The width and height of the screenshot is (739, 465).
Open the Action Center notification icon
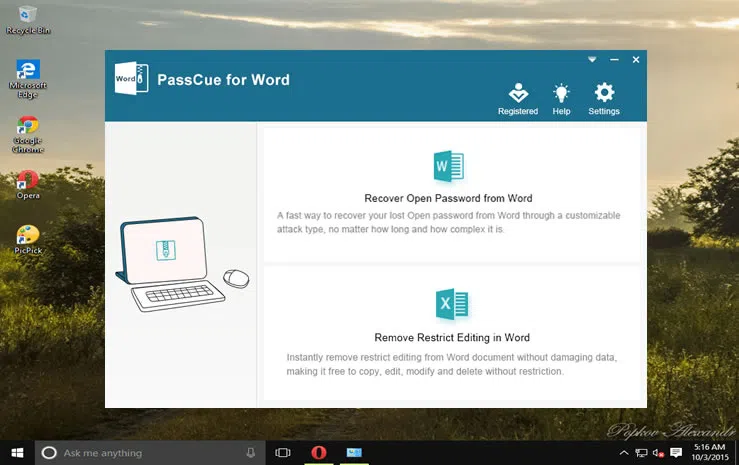pyautogui.click(x=676, y=453)
